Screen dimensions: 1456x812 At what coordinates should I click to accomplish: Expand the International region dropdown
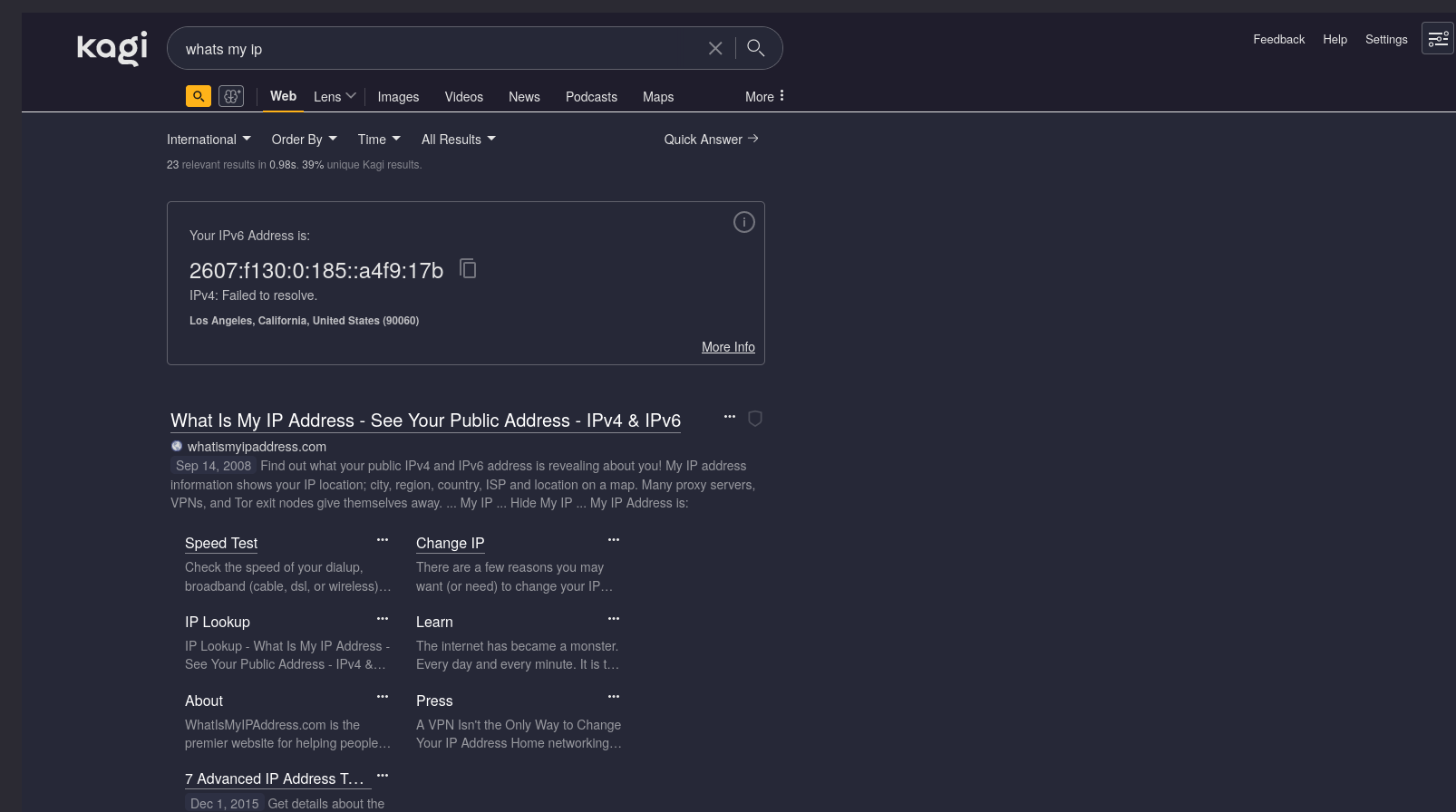tap(209, 140)
